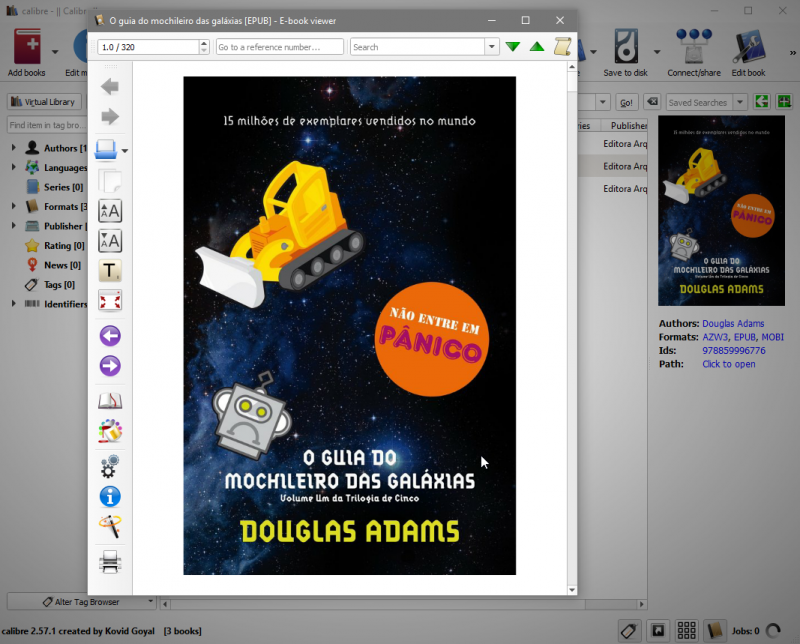
Task: Expand the Authors node arrow in tag browser
Action: coord(14,147)
